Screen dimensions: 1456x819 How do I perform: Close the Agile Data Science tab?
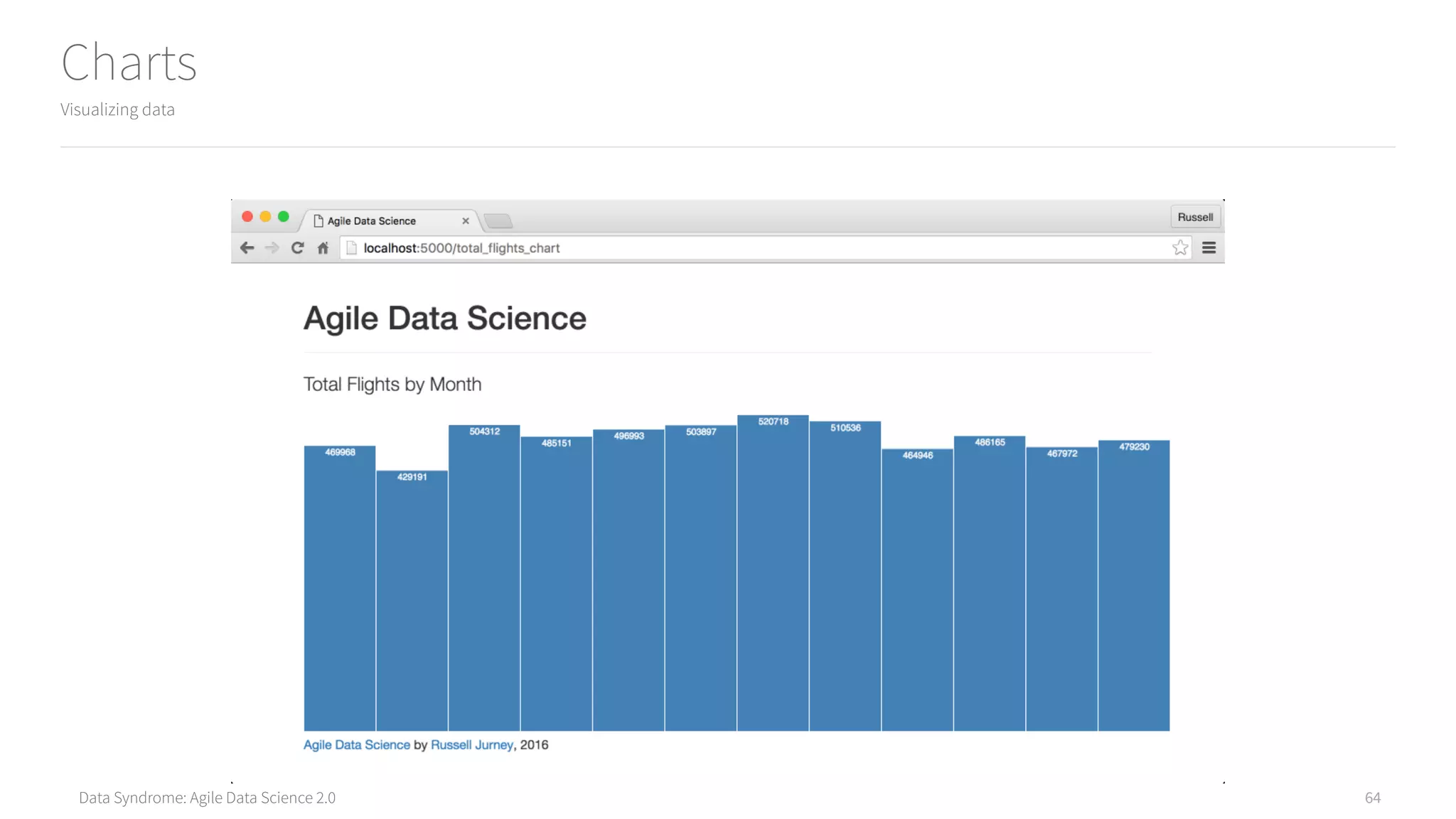(x=466, y=221)
